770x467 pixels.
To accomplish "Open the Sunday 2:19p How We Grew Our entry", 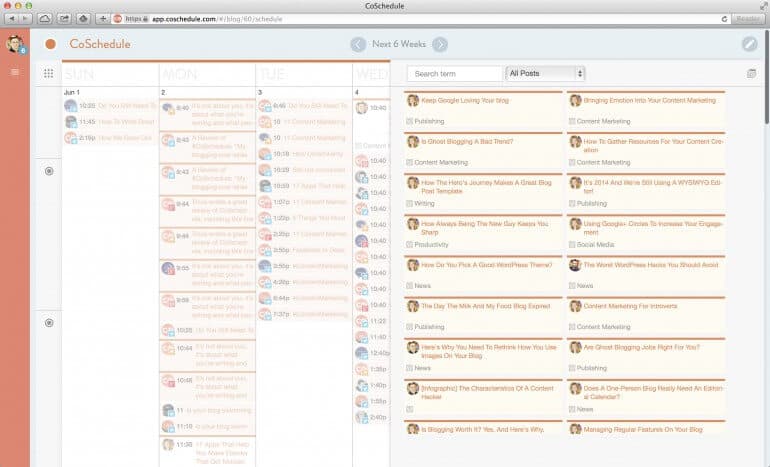I will [x=110, y=138].
